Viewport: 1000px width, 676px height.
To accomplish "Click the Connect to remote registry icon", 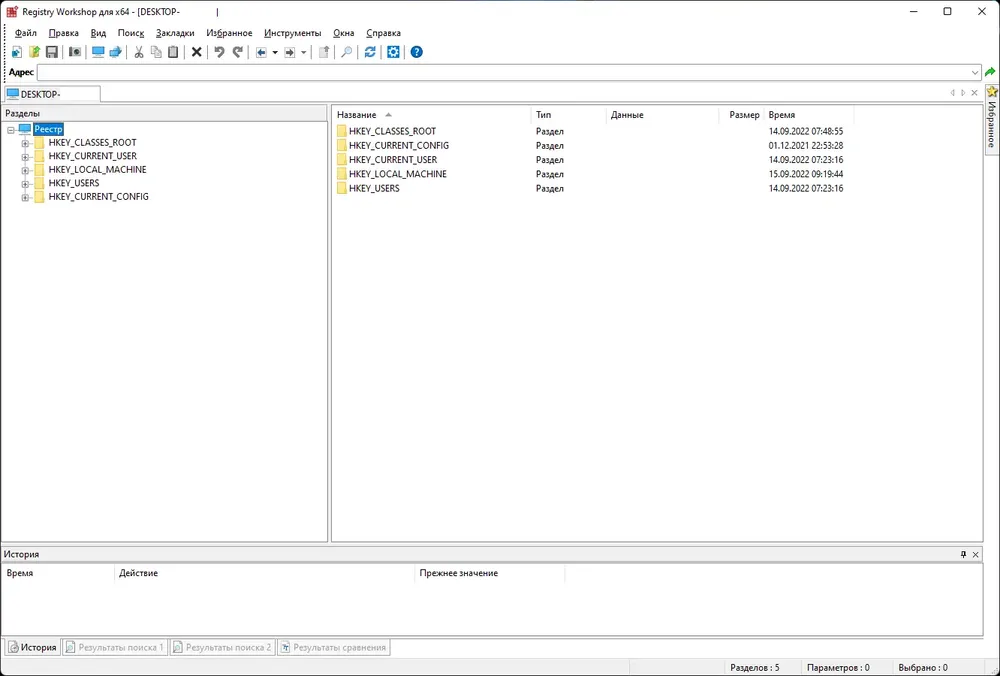I will coord(115,52).
